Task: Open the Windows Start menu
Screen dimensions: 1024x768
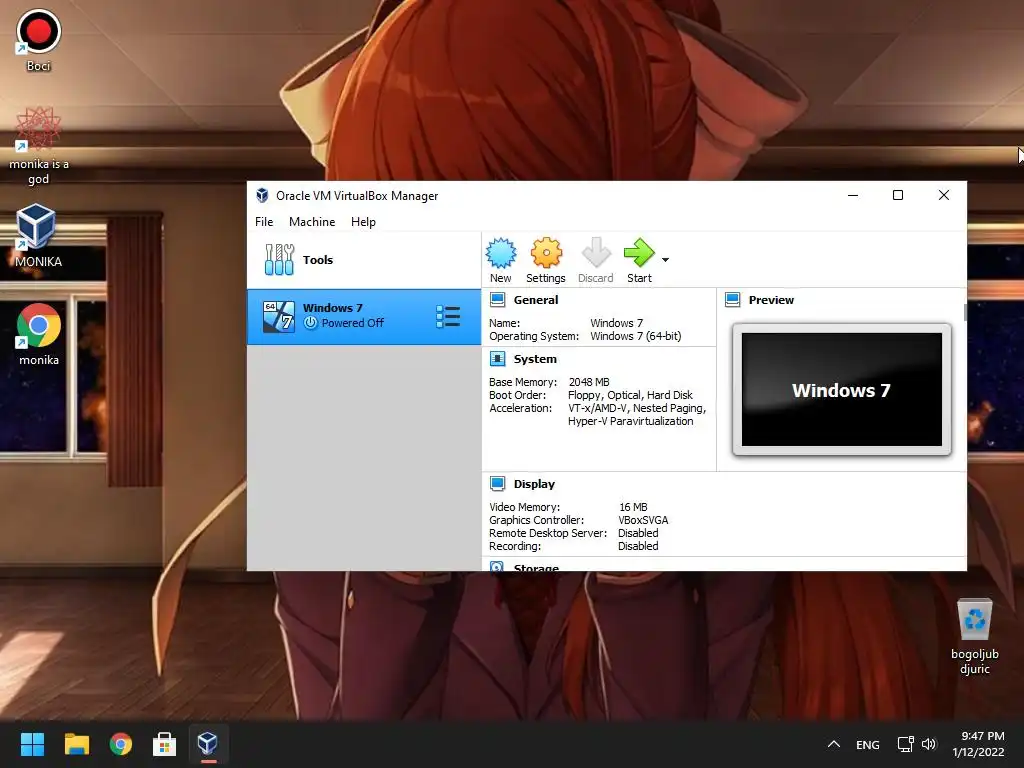Action: [x=32, y=744]
